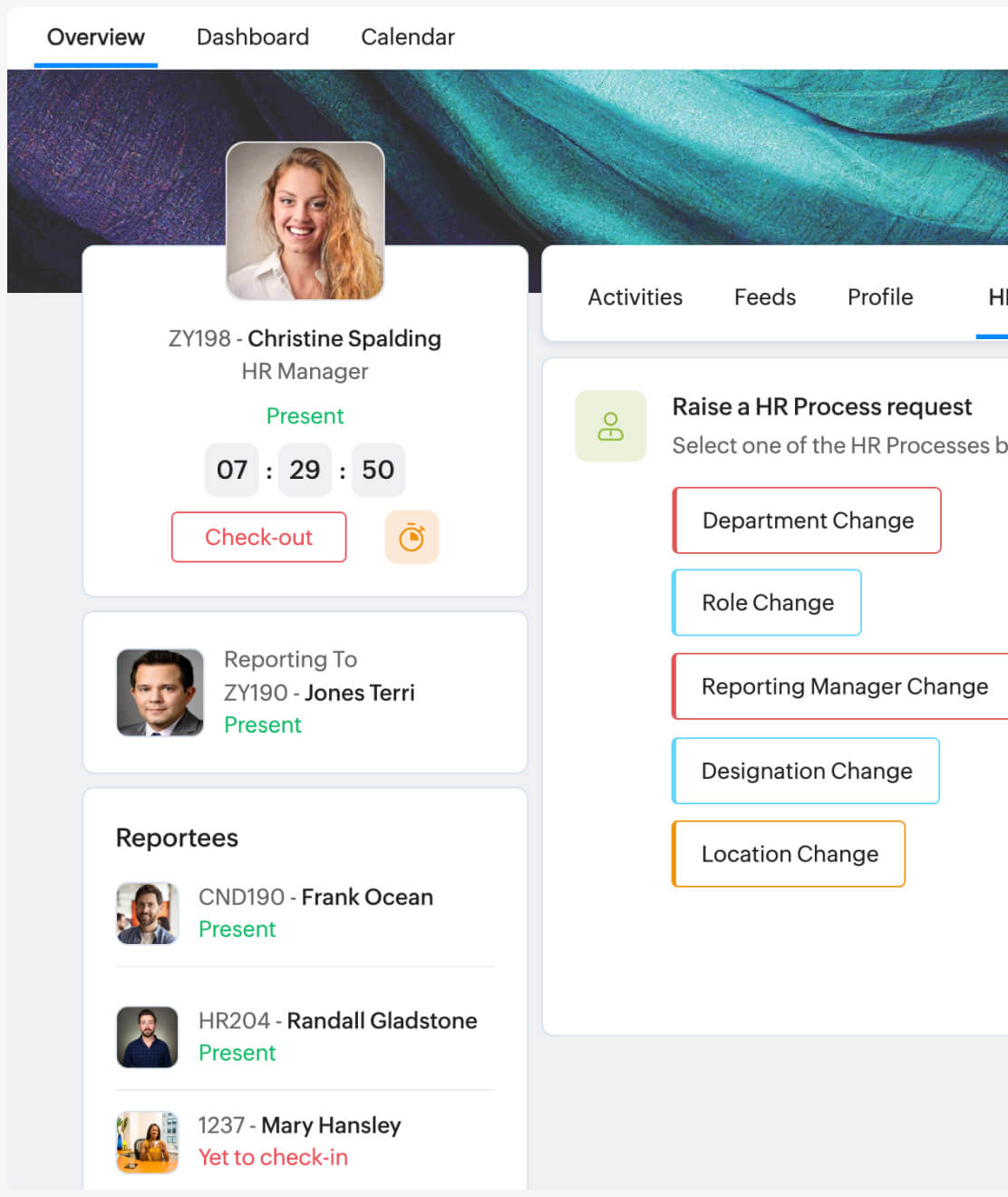Open Christine Spalding's profile photo
Screen dimensions: 1008x1197
[305, 220]
